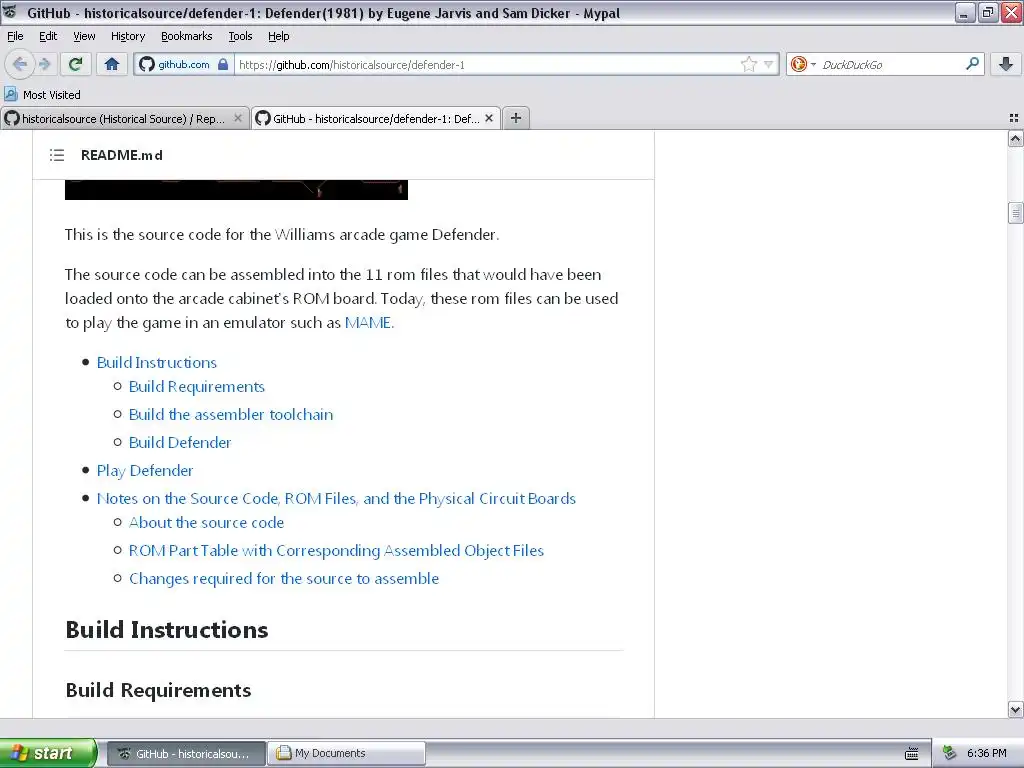Click the scrollbar down arrow

tap(1015, 709)
